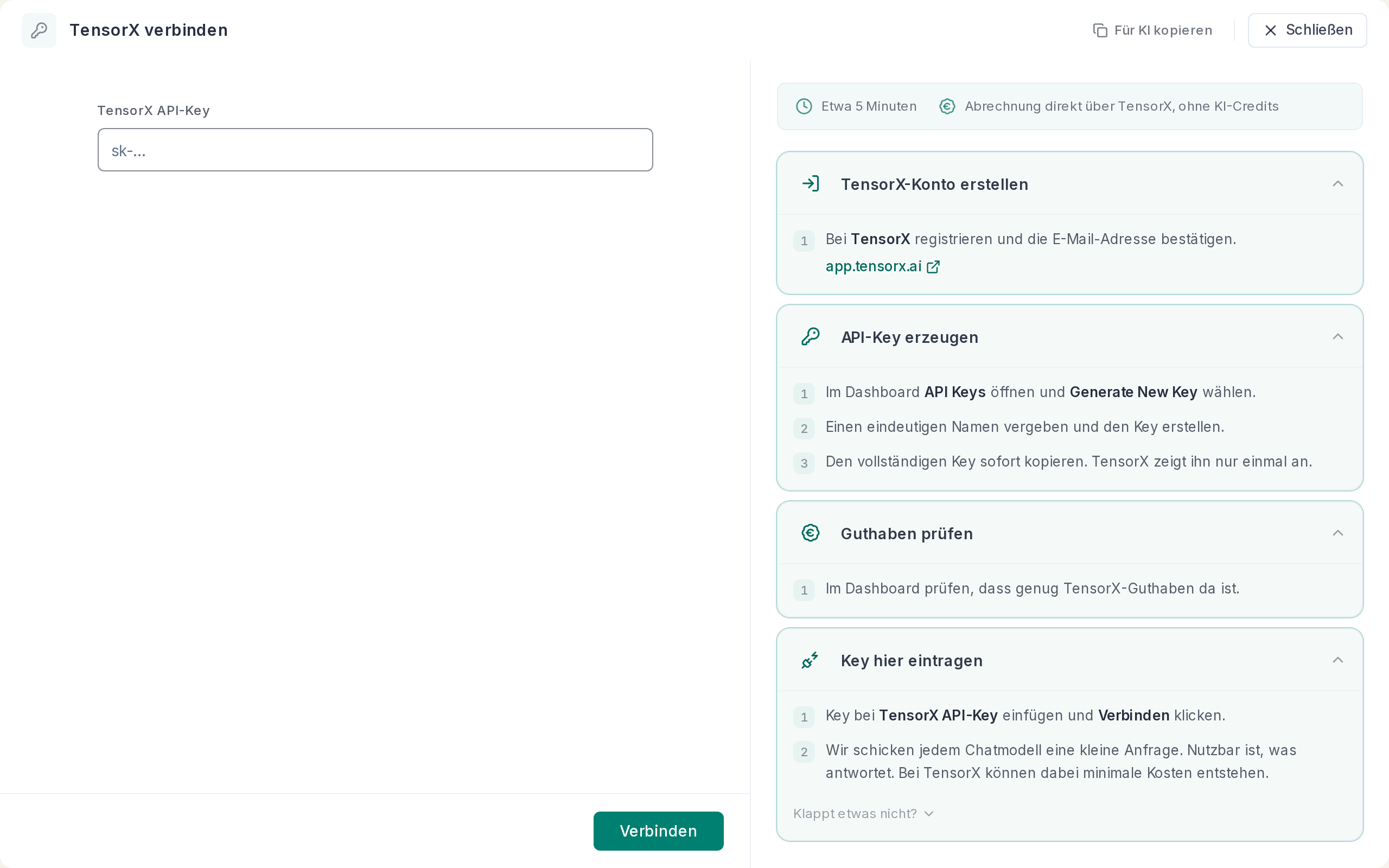Click step text Wir schicken jedem Chatmodell

click(1061, 762)
